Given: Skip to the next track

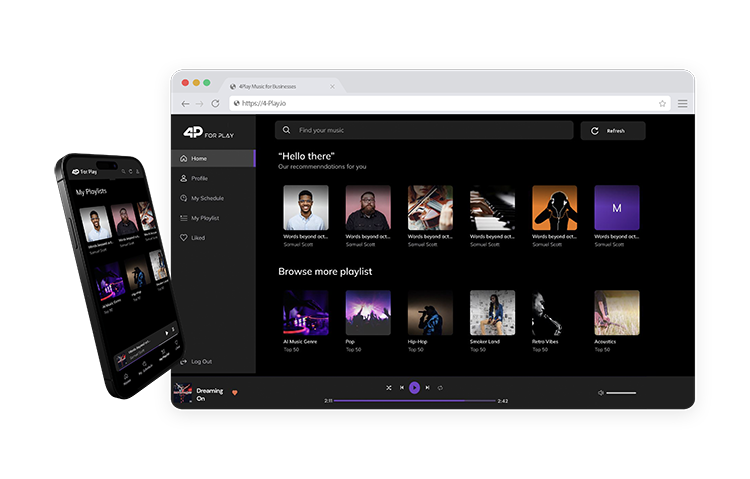Looking at the screenshot, I should pyautogui.click(x=428, y=388).
